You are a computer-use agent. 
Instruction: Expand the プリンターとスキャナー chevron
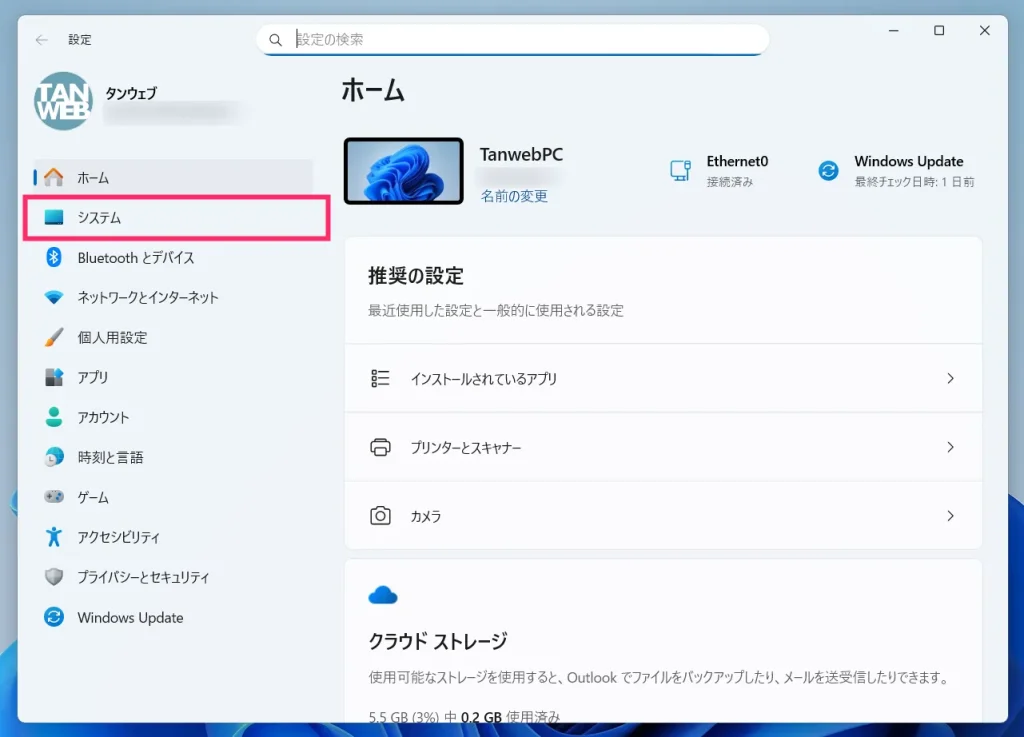click(950, 447)
